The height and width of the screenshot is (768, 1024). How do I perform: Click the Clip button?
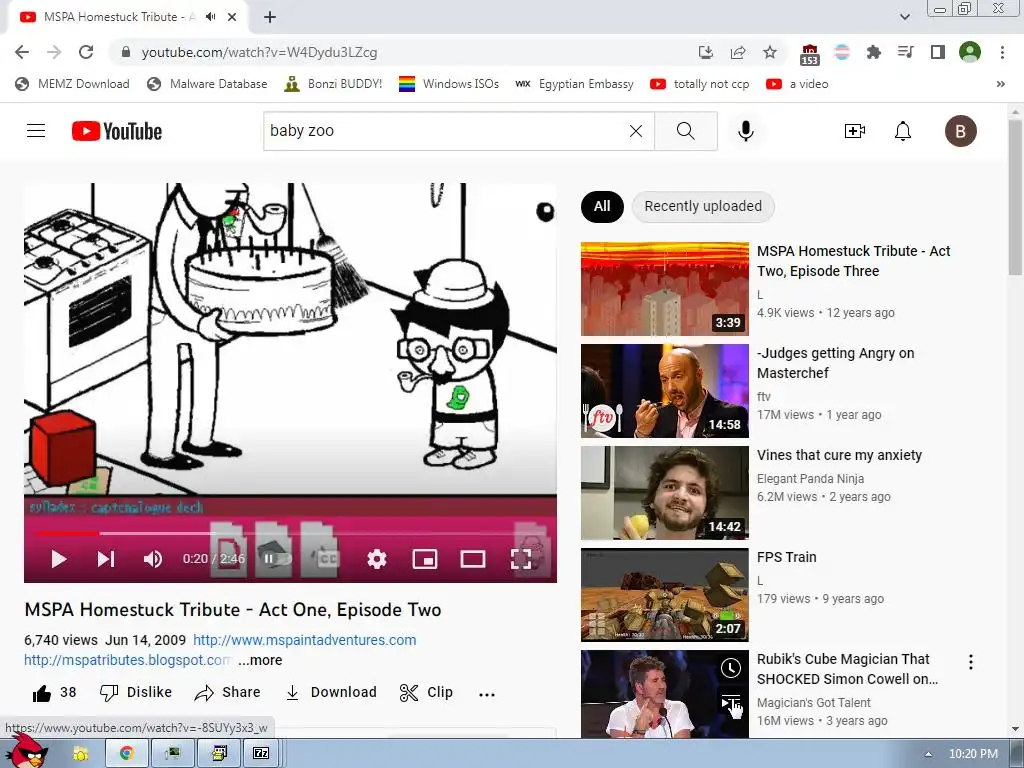pos(426,692)
